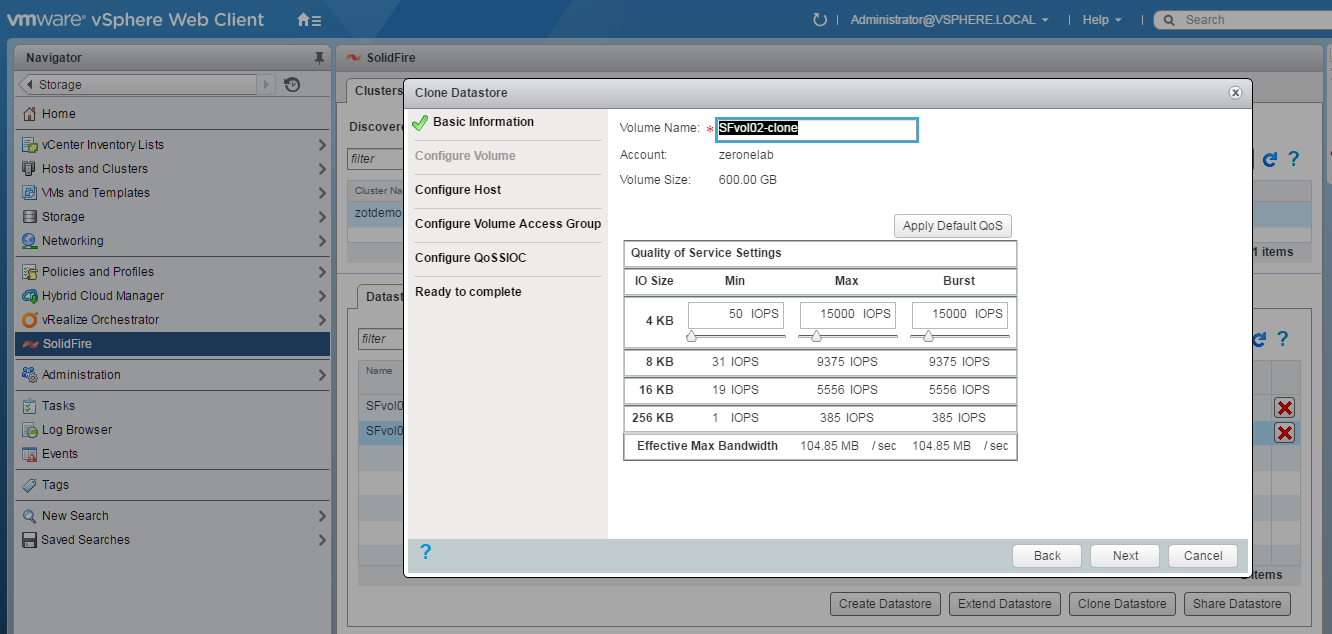1332x634 pixels.
Task: Open Administrator@VSPHERE.LOCAL user dropdown
Action: tap(949, 20)
